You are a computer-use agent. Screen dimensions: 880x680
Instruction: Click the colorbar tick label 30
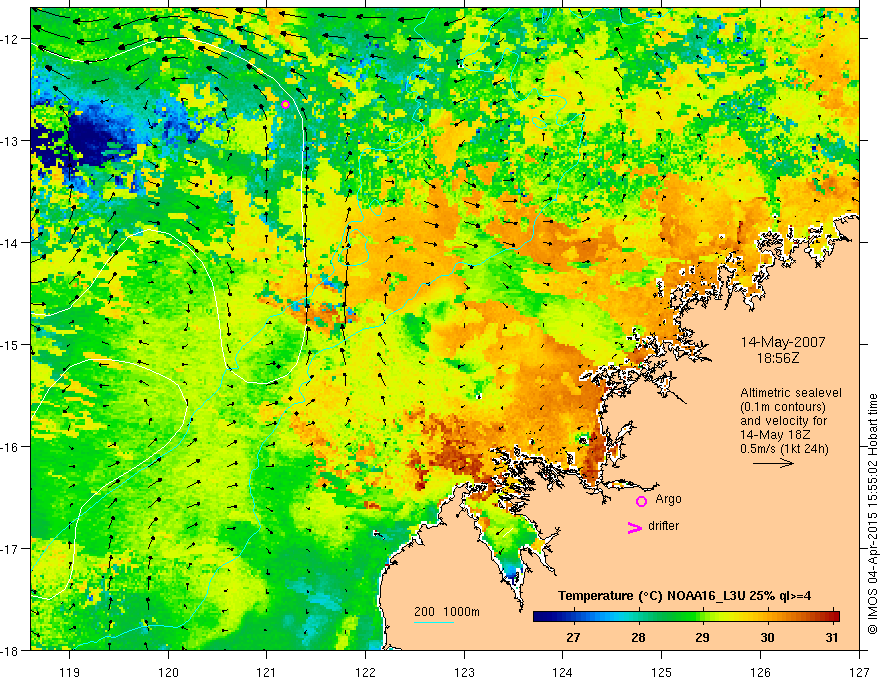pyautogui.click(x=767, y=637)
